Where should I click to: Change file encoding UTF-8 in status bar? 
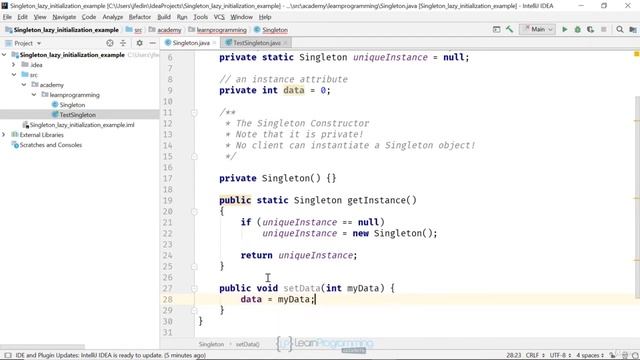click(x=560, y=355)
